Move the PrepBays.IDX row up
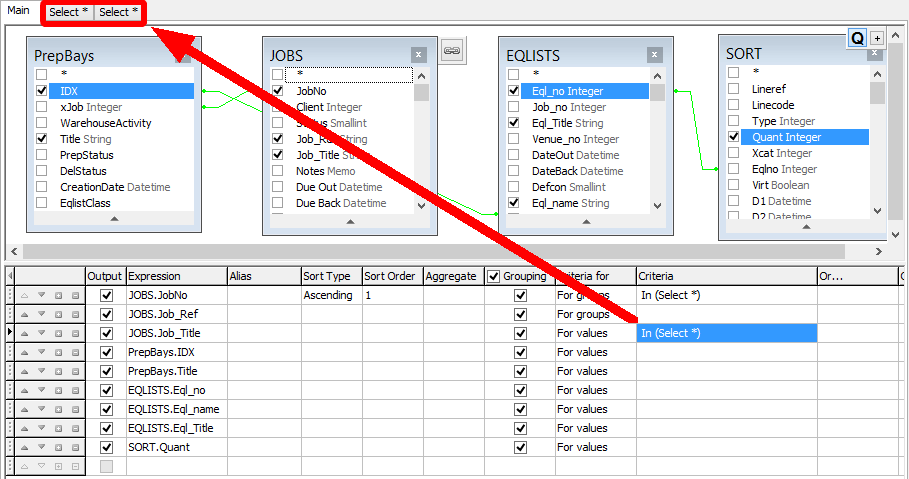 (25, 352)
